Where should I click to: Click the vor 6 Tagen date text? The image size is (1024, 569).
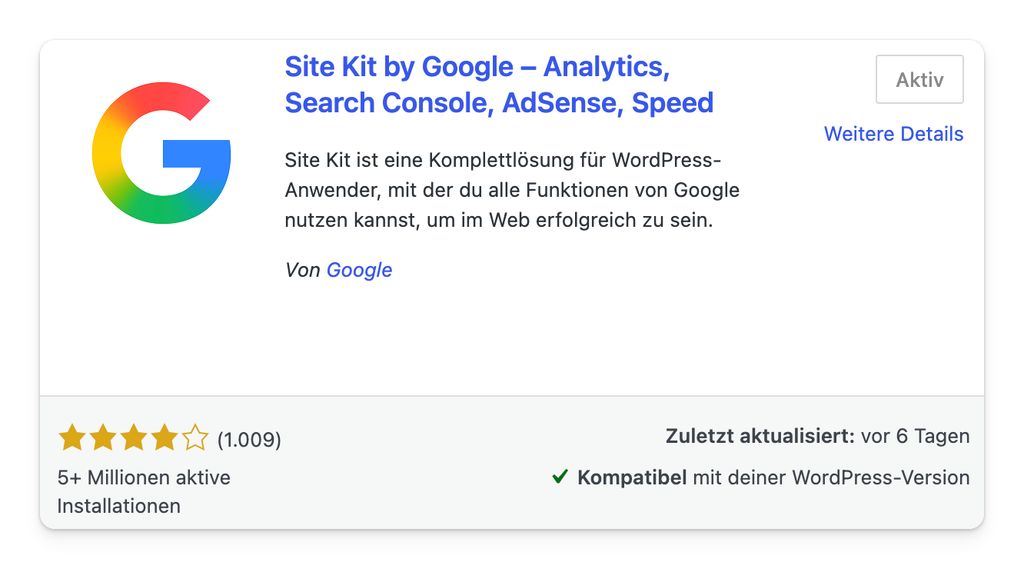click(915, 436)
